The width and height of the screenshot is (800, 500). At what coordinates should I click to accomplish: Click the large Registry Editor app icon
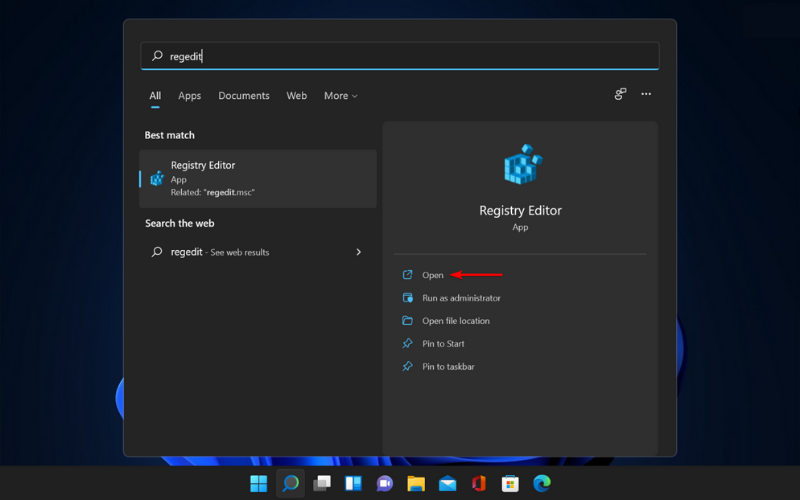point(522,164)
